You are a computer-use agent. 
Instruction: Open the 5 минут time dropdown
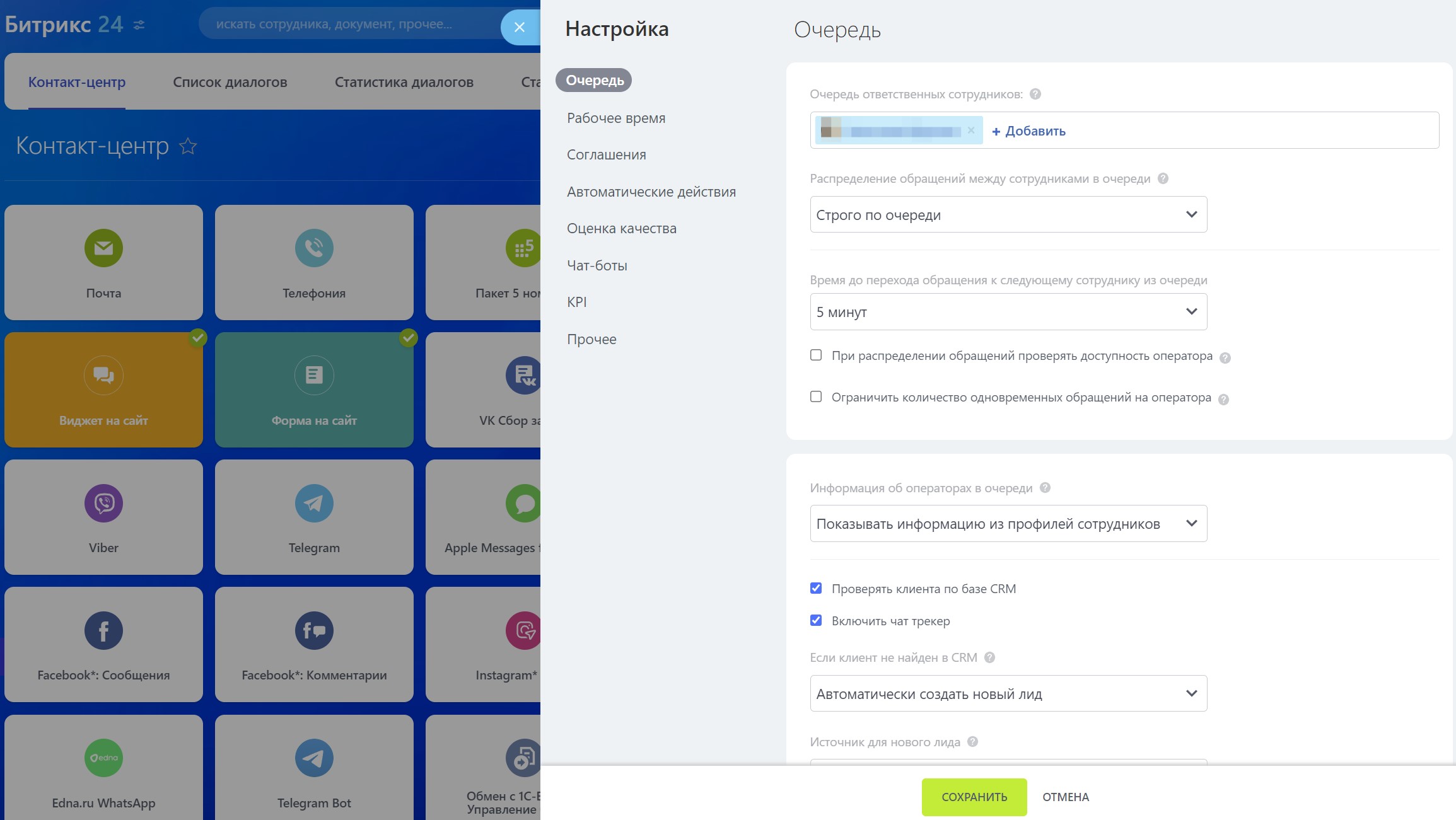point(1008,311)
